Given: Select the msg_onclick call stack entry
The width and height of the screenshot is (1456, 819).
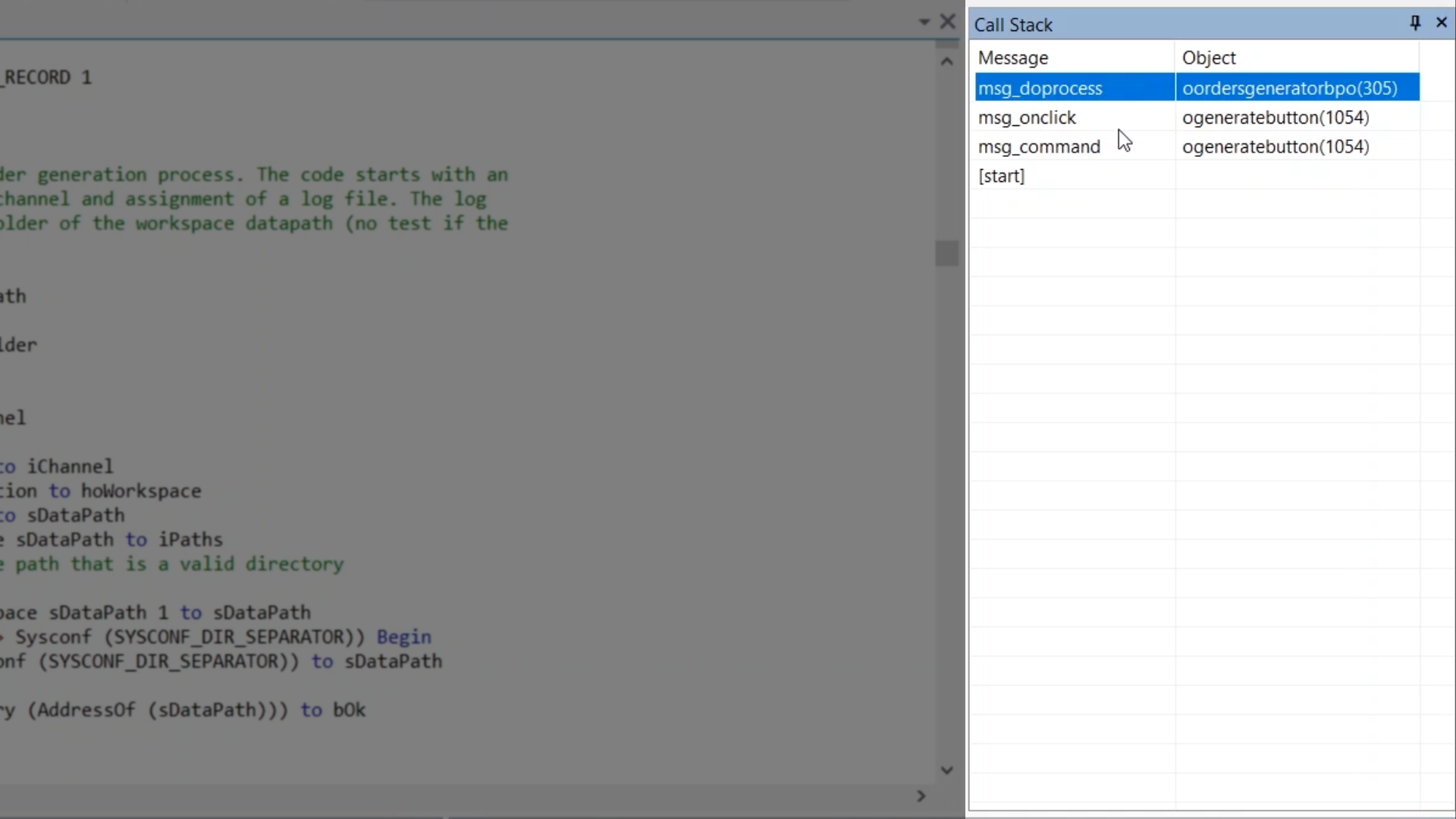Looking at the screenshot, I should (1027, 118).
